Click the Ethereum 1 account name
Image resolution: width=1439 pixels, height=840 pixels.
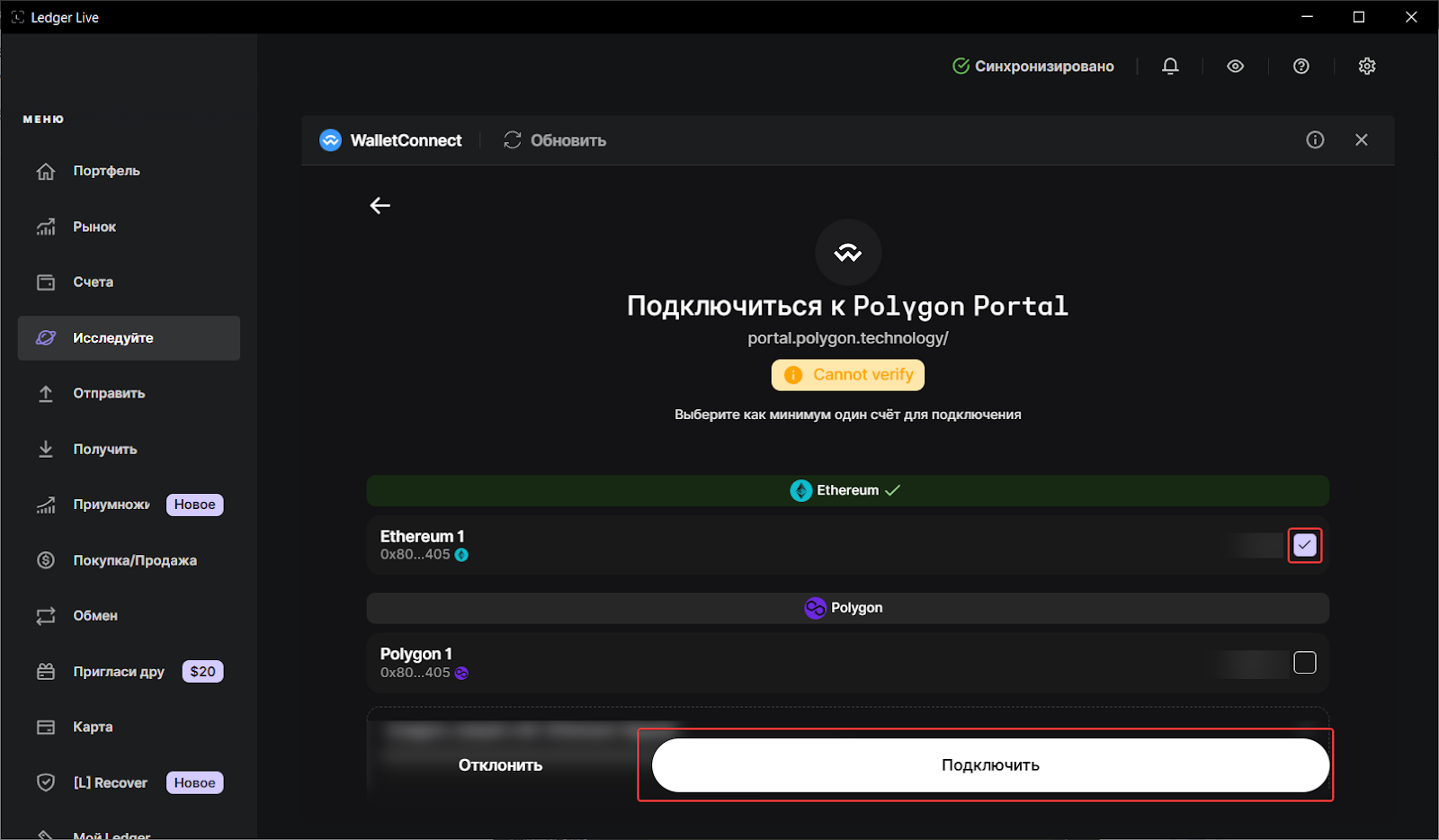click(423, 536)
